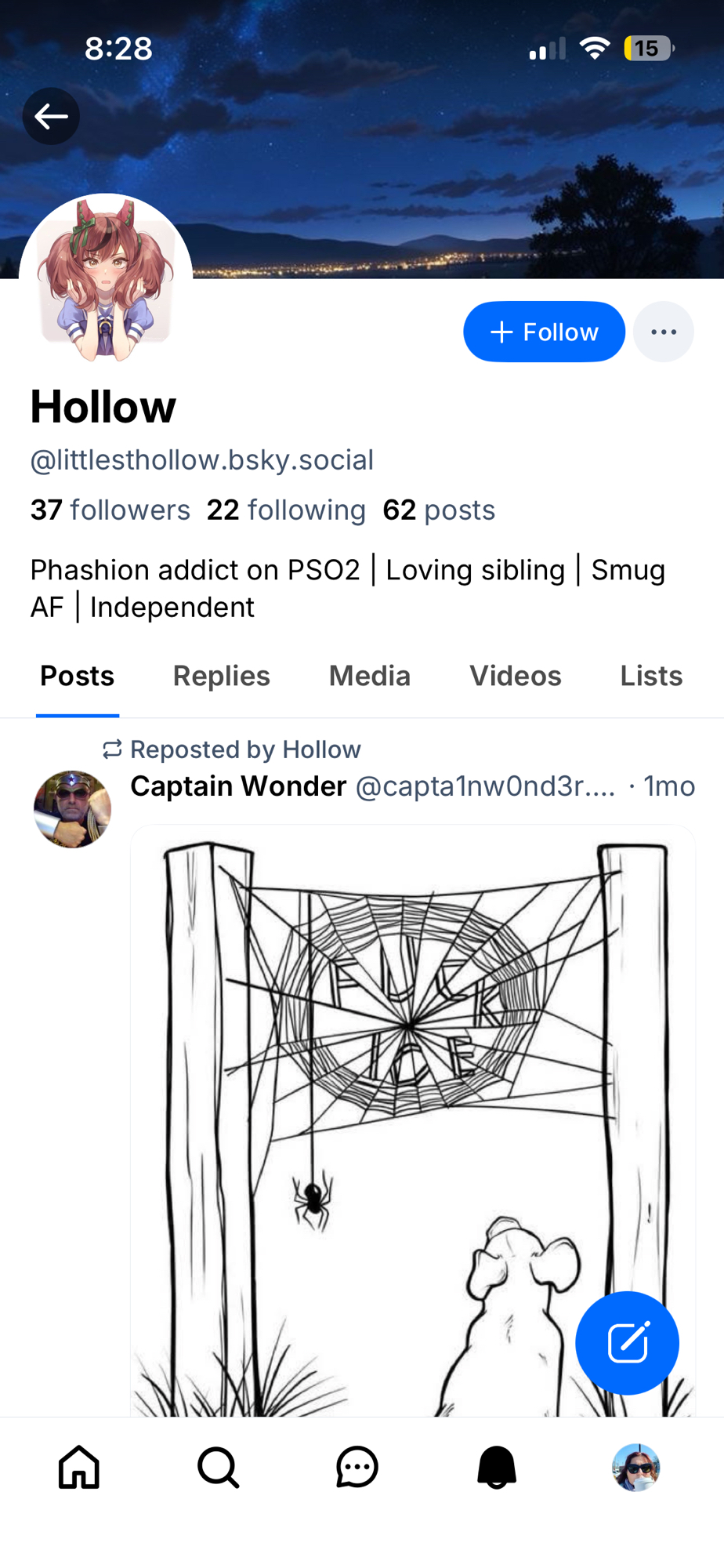
Task: Open the Videos tab
Action: pos(516,676)
